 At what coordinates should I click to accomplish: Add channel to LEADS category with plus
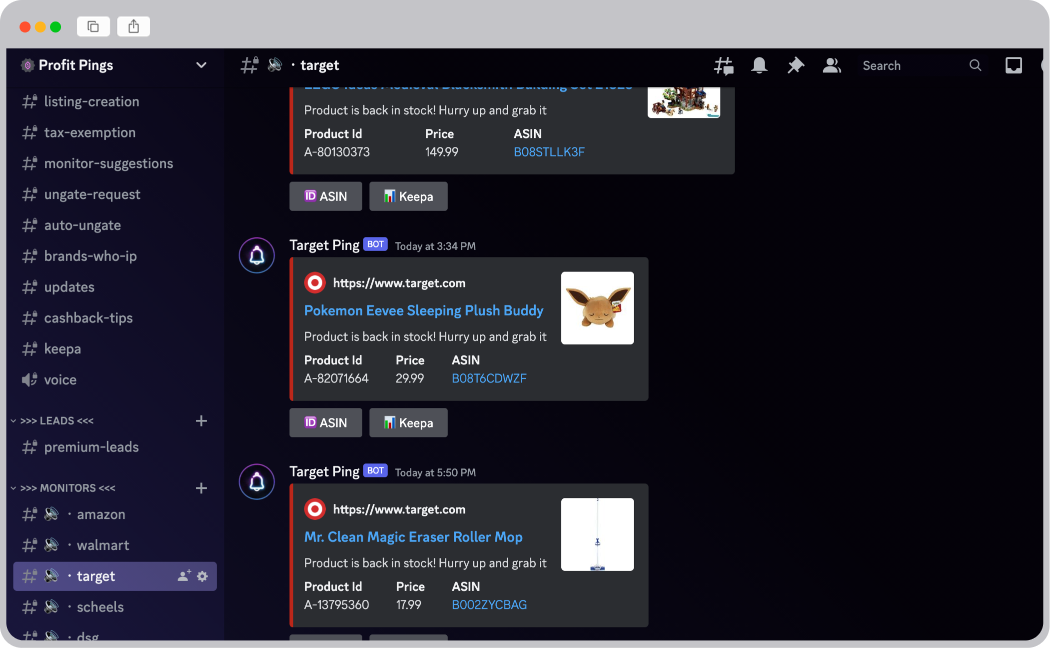pos(201,421)
